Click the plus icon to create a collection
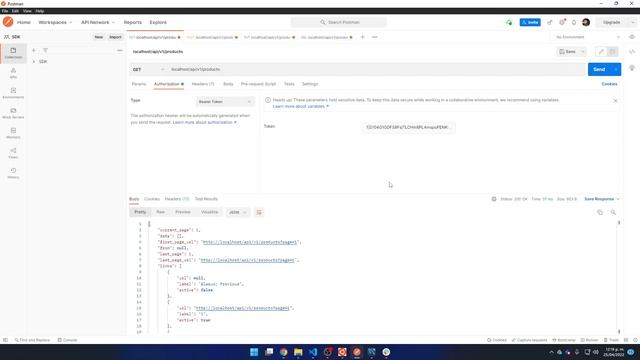 click(x=34, y=50)
